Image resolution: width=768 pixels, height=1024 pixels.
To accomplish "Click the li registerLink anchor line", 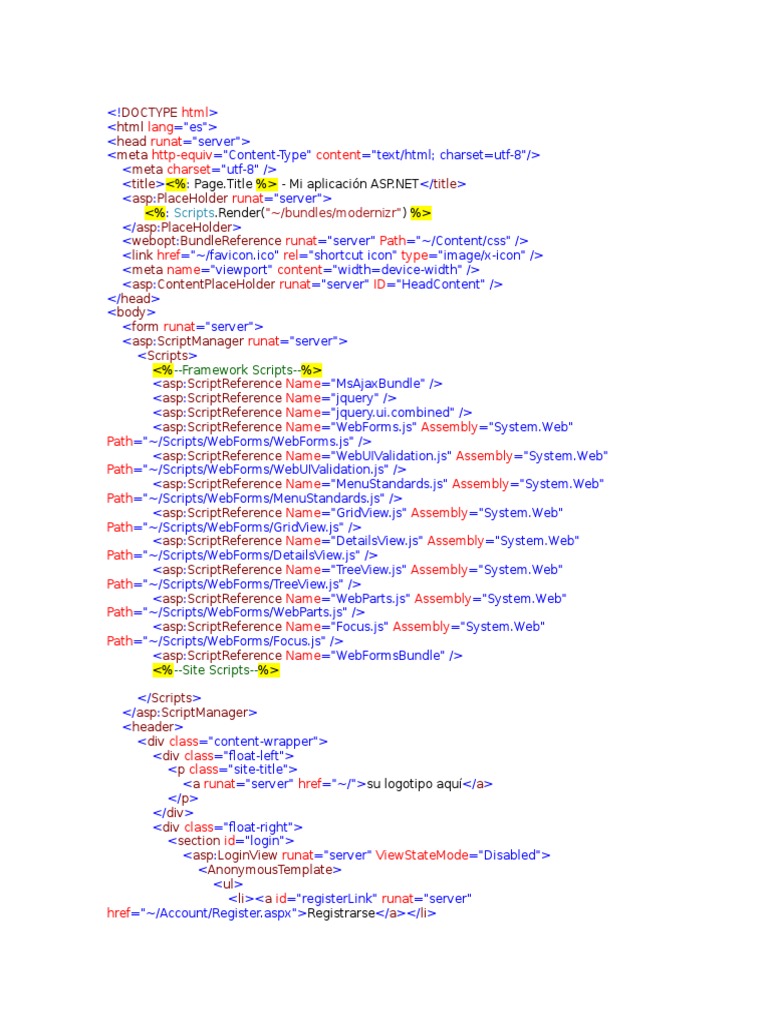I will tap(350, 899).
